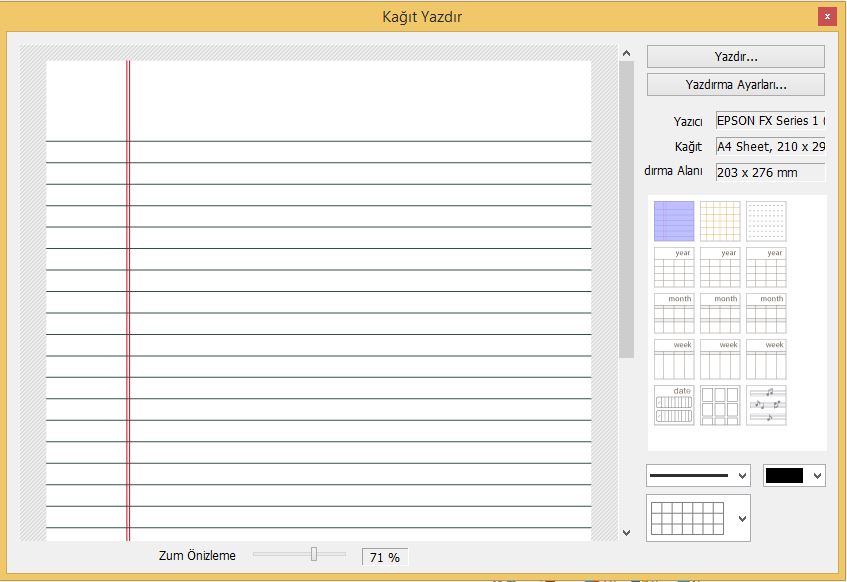Click the Zum Önizleme label

tap(197, 556)
